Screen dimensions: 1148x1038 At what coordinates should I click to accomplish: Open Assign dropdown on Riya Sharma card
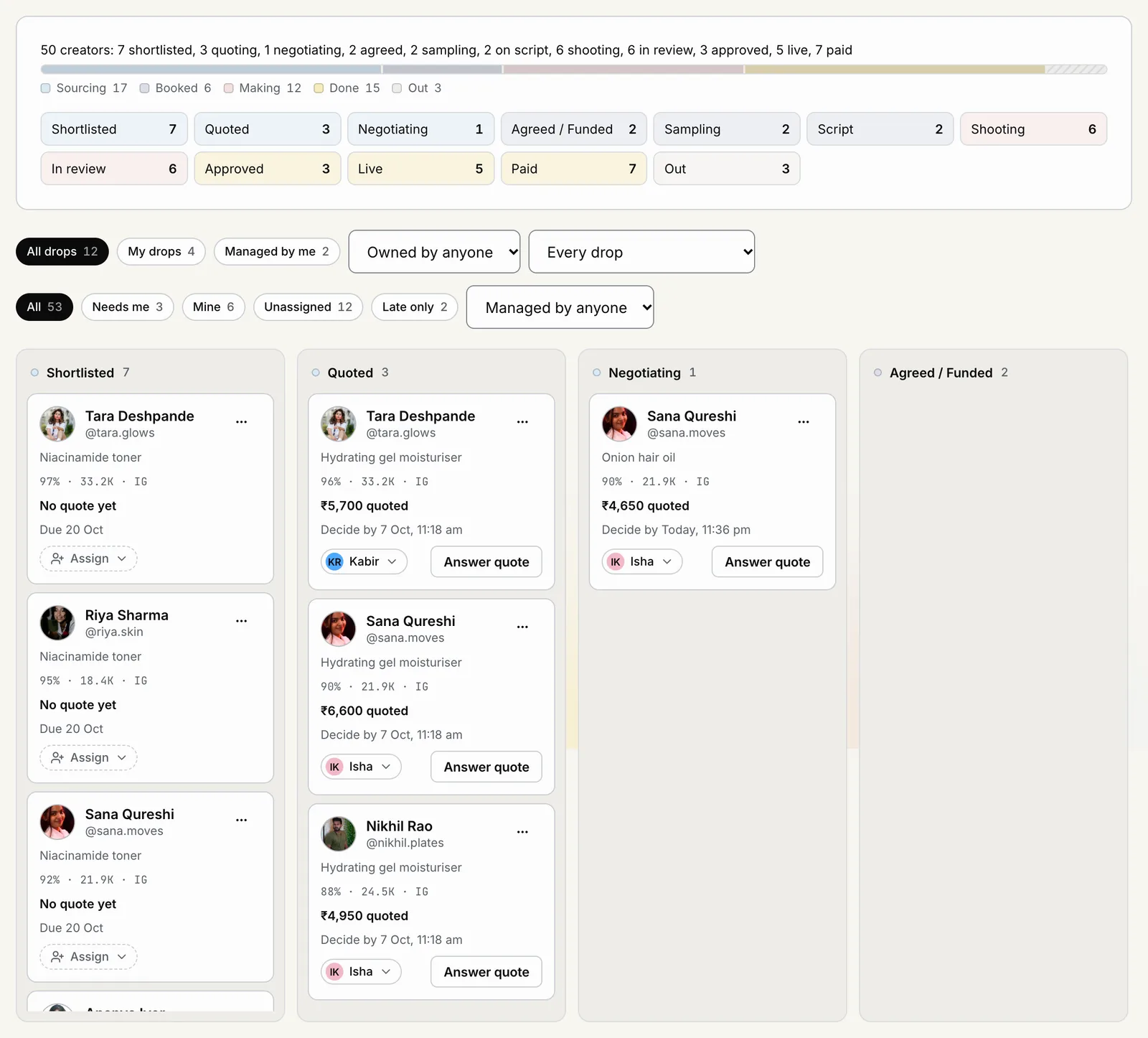pyautogui.click(x=88, y=757)
